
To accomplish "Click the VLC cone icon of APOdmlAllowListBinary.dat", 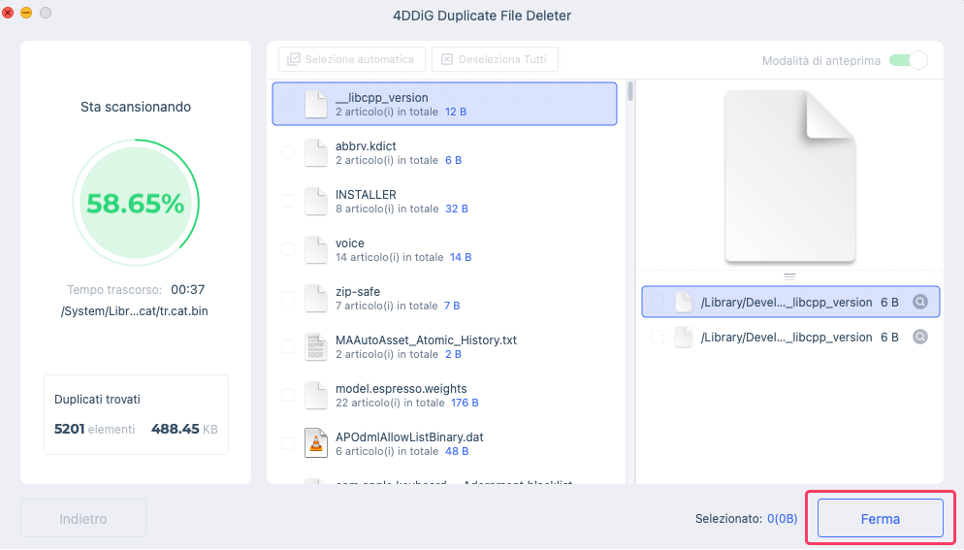I will pyautogui.click(x=316, y=444).
